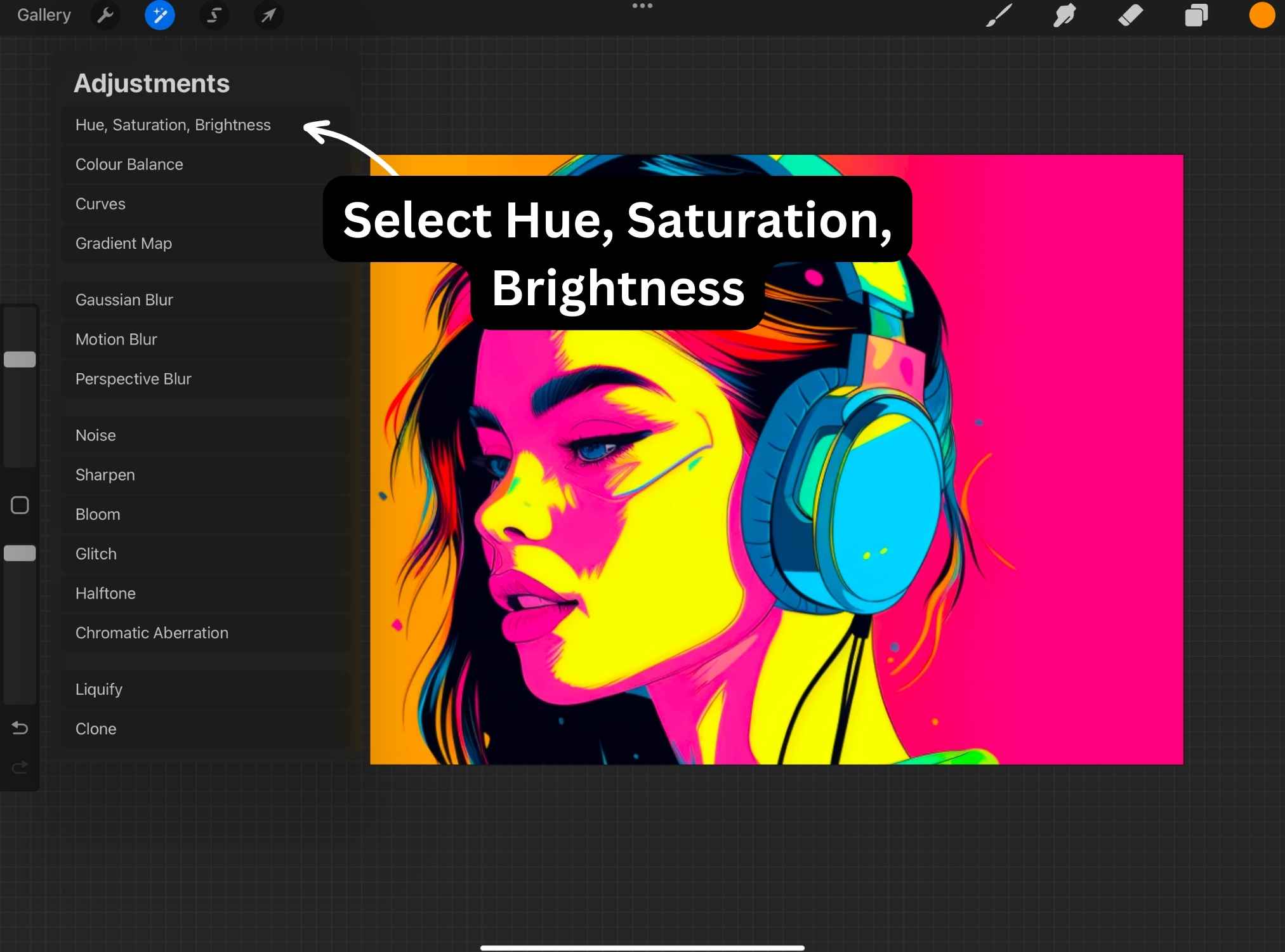Open the orange color swatch
1285x952 pixels.
click(1262, 15)
